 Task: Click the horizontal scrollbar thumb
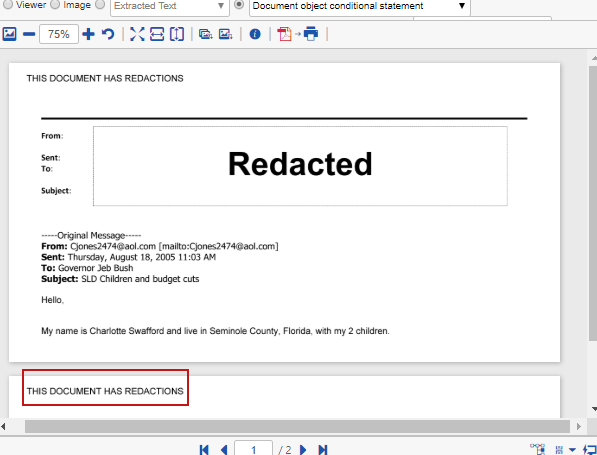coord(297,426)
